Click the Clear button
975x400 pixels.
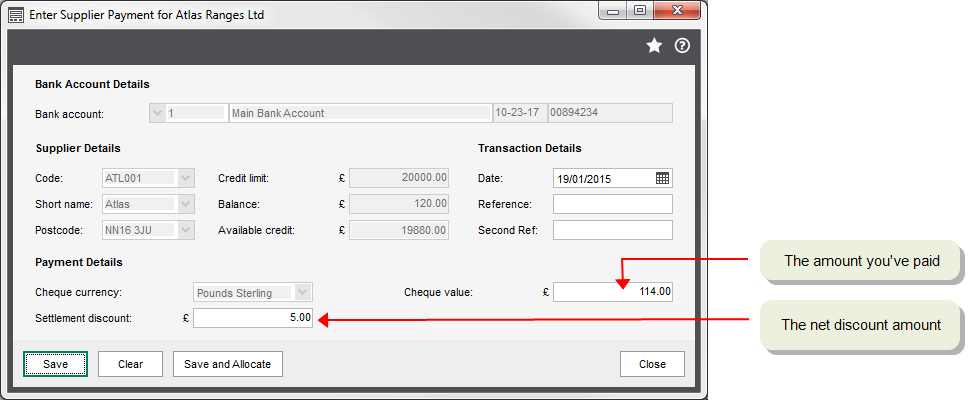click(x=130, y=364)
